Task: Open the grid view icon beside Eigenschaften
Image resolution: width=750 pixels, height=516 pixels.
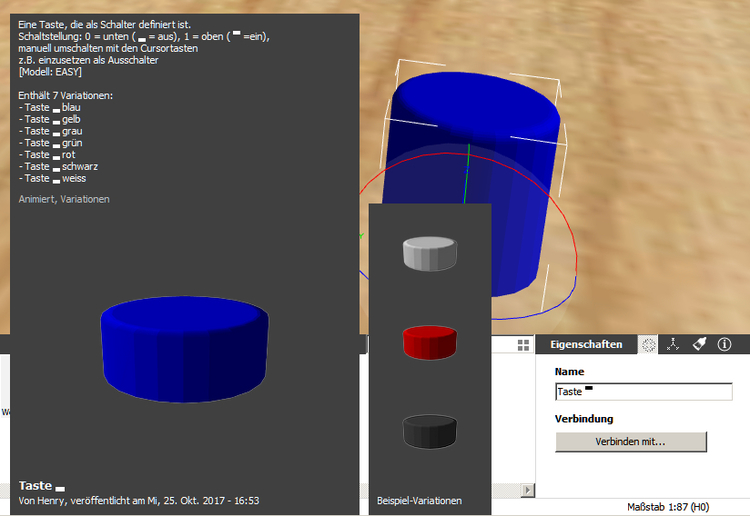Action: 523,345
